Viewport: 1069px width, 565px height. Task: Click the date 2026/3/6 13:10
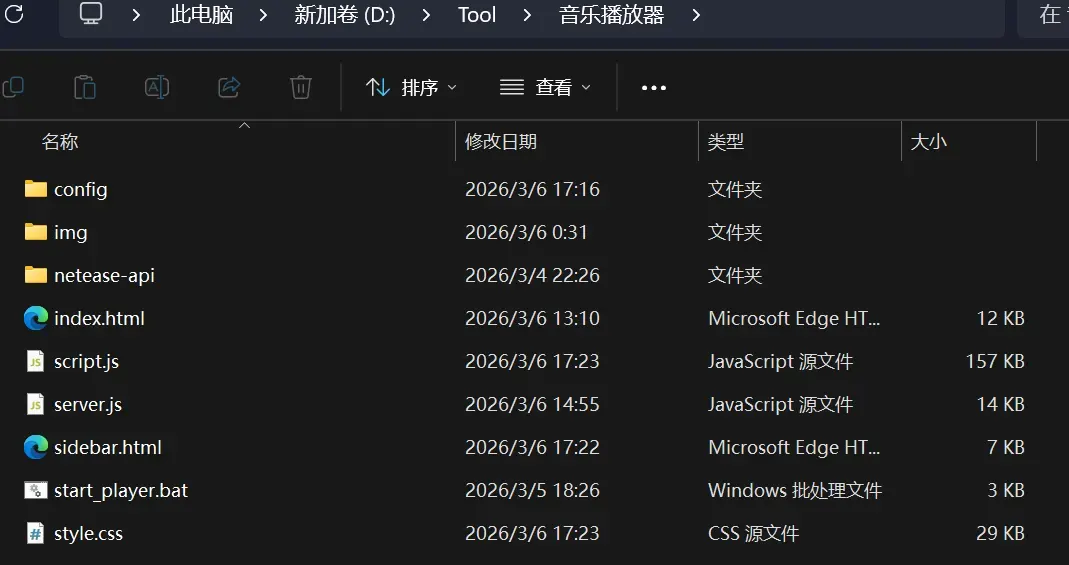coord(532,318)
